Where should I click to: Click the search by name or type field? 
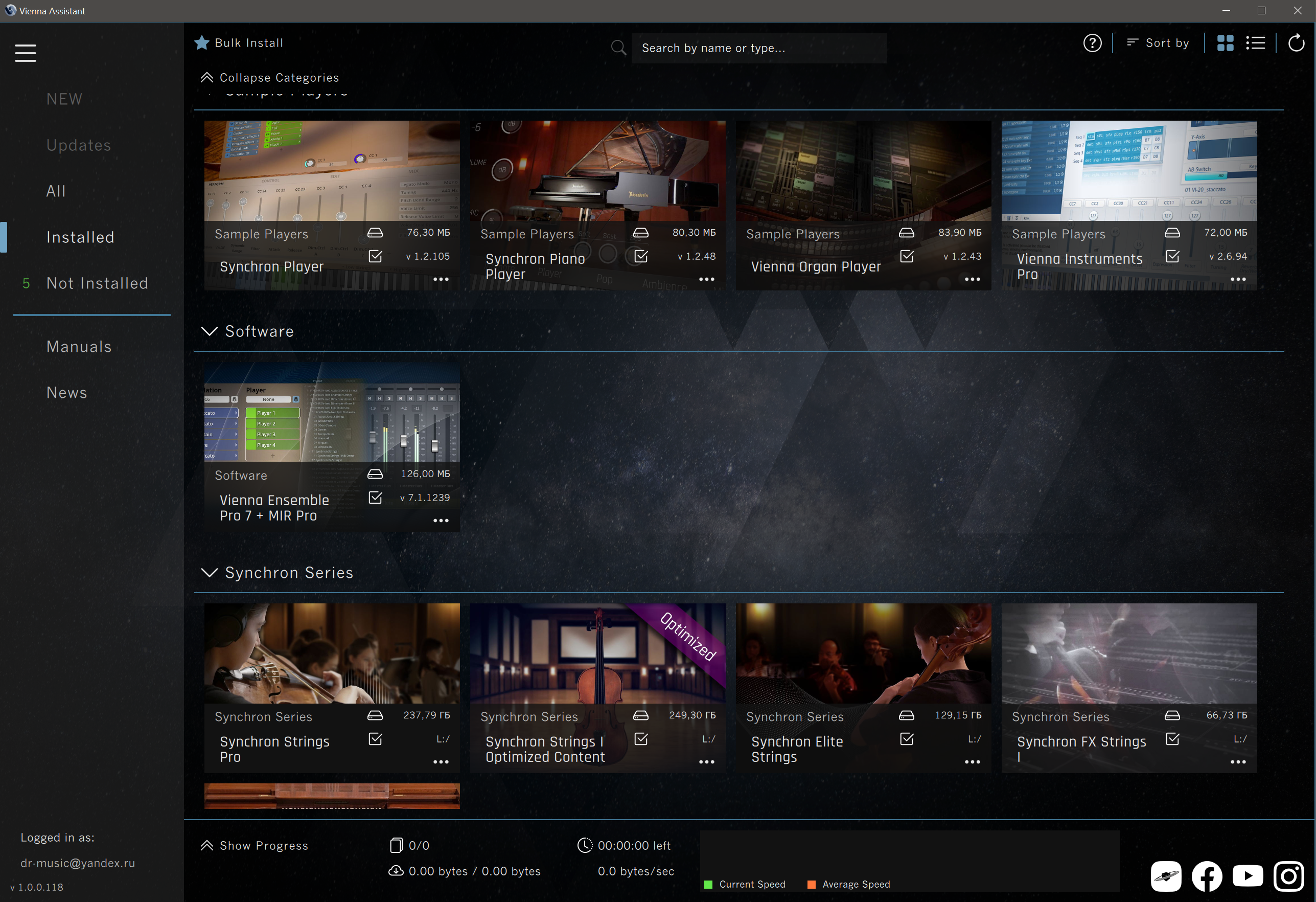click(759, 48)
